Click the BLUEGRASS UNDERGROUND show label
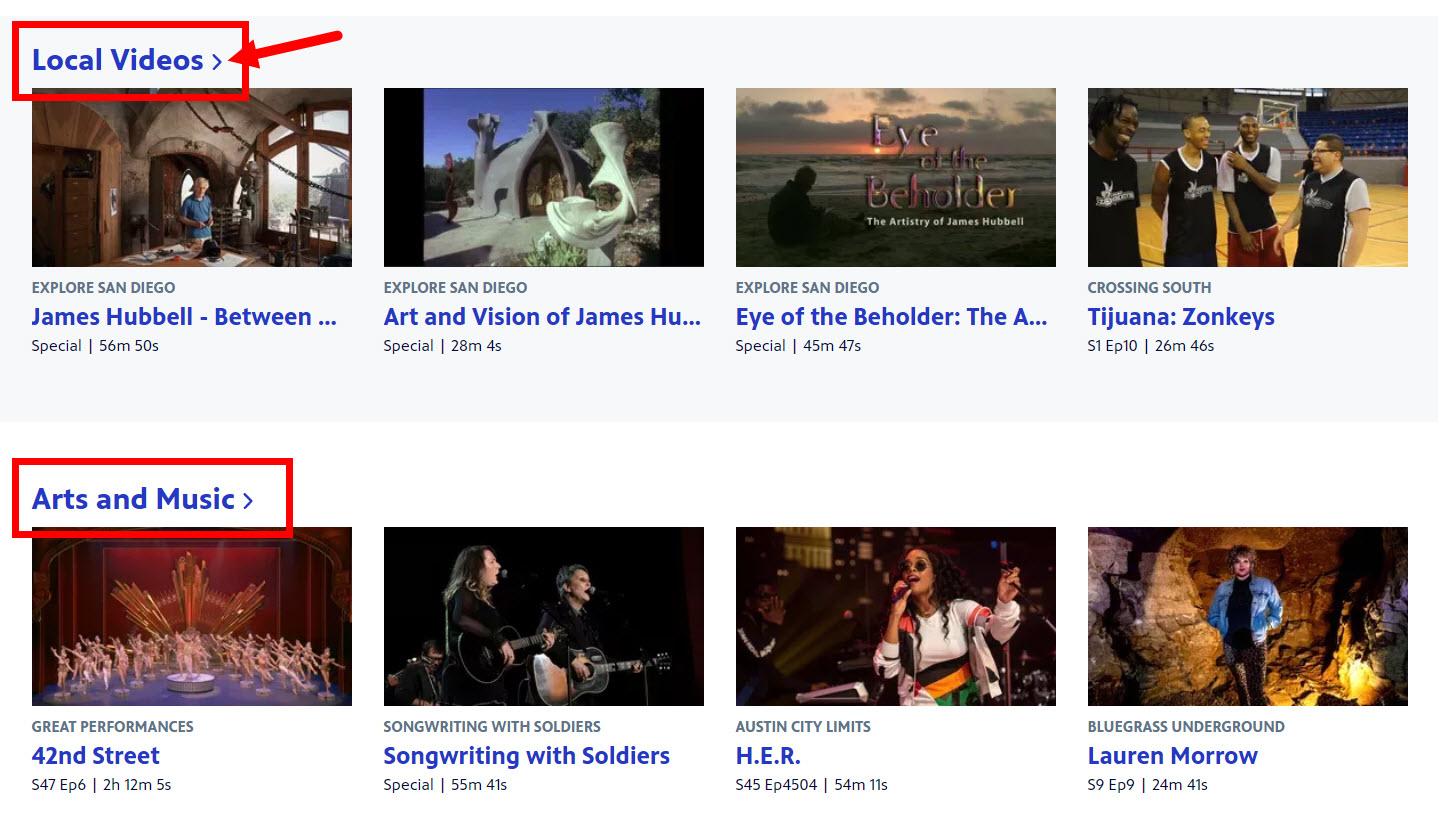This screenshot has width=1438, height=840. point(1186,727)
